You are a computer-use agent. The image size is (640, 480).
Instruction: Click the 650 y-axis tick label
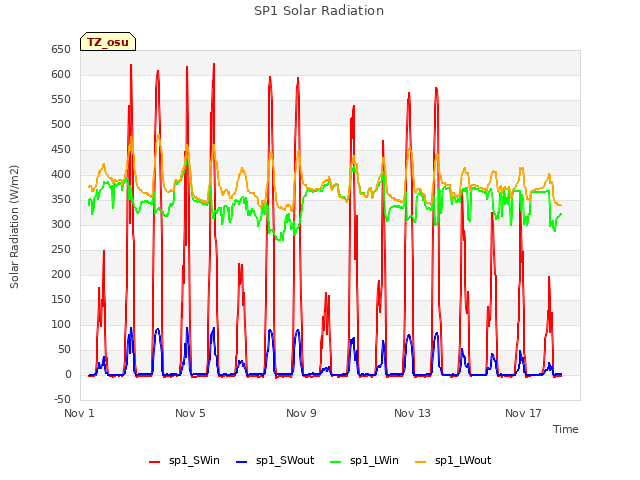pos(61,49)
